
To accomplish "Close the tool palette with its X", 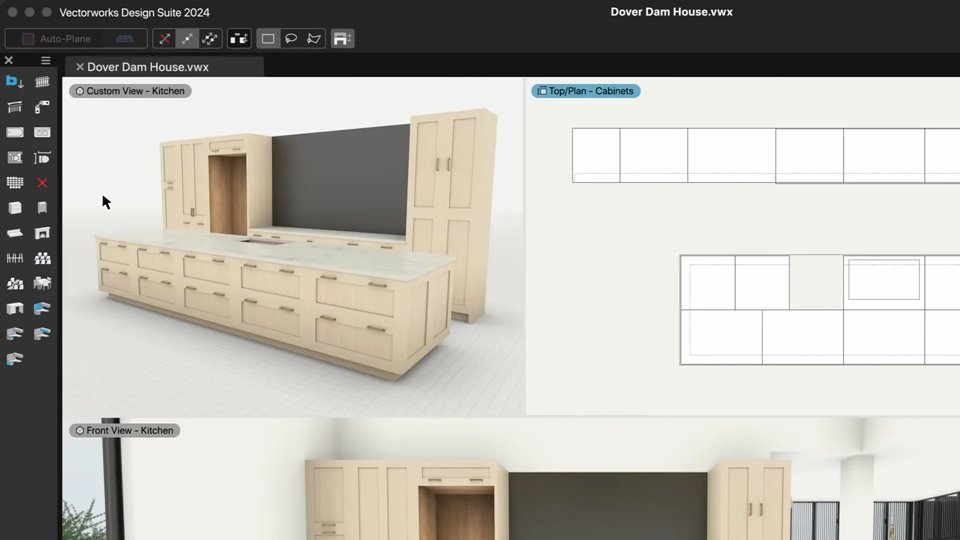I will pos(9,60).
